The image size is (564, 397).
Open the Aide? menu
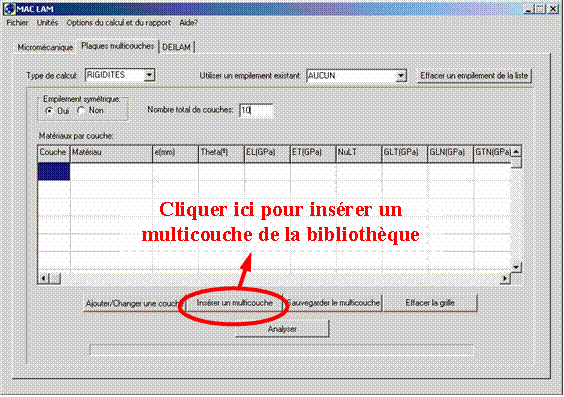tap(188, 23)
